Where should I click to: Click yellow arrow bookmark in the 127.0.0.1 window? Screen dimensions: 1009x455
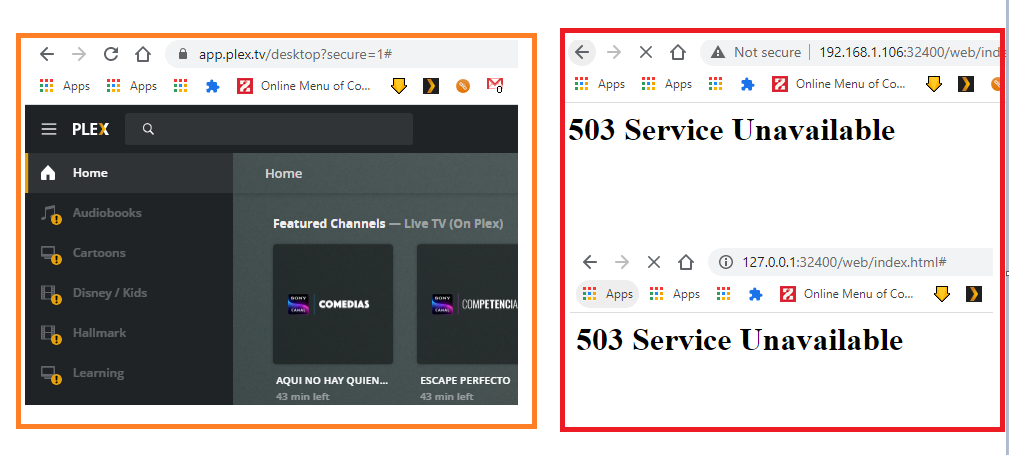point(942,294)
